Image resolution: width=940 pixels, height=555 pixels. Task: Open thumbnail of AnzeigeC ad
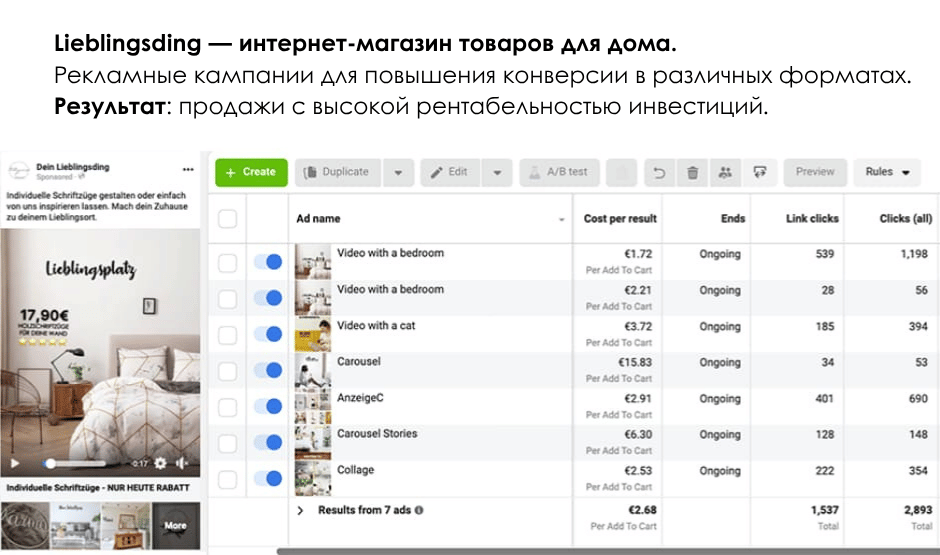coord(312,406)
